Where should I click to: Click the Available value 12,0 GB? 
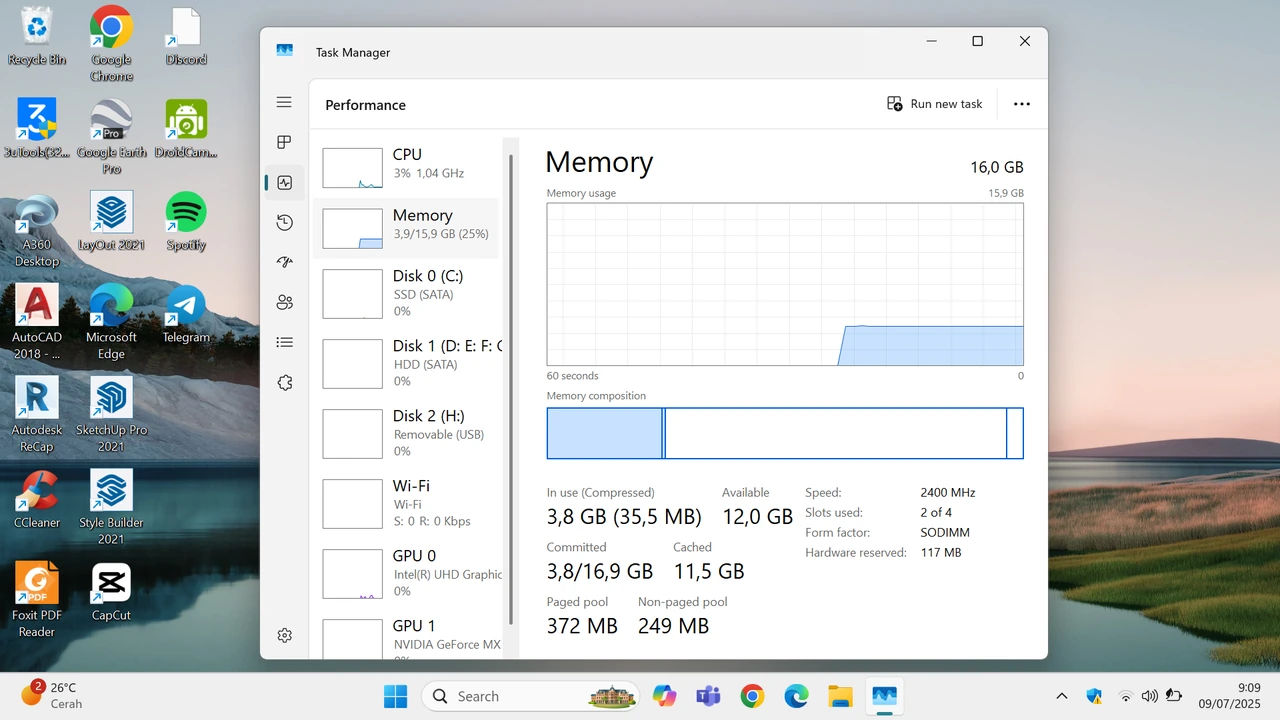pyautogui.click(x=757, y=516)
